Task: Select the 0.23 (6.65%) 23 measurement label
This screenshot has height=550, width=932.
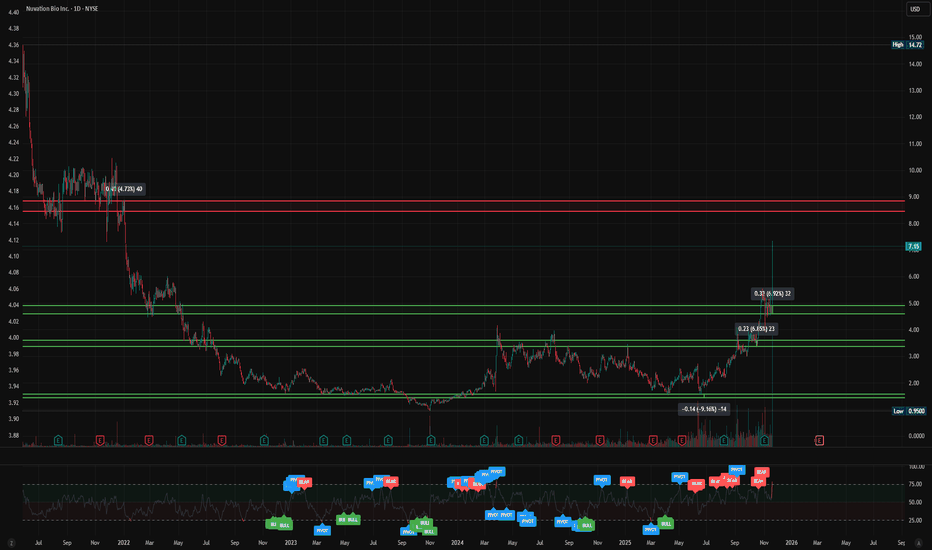Action: pos(757,329)
